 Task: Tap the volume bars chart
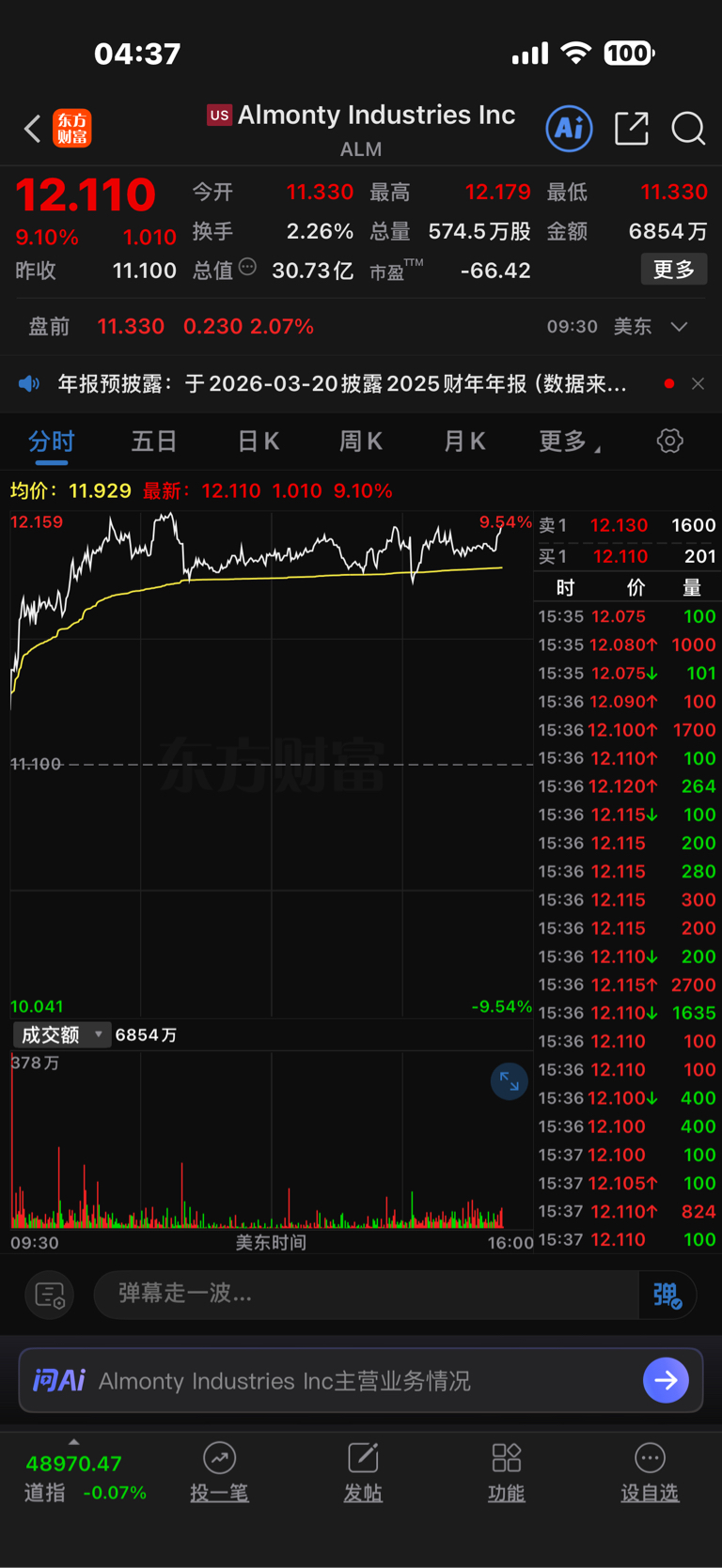pyautogui.click(x=271, y=1141)
